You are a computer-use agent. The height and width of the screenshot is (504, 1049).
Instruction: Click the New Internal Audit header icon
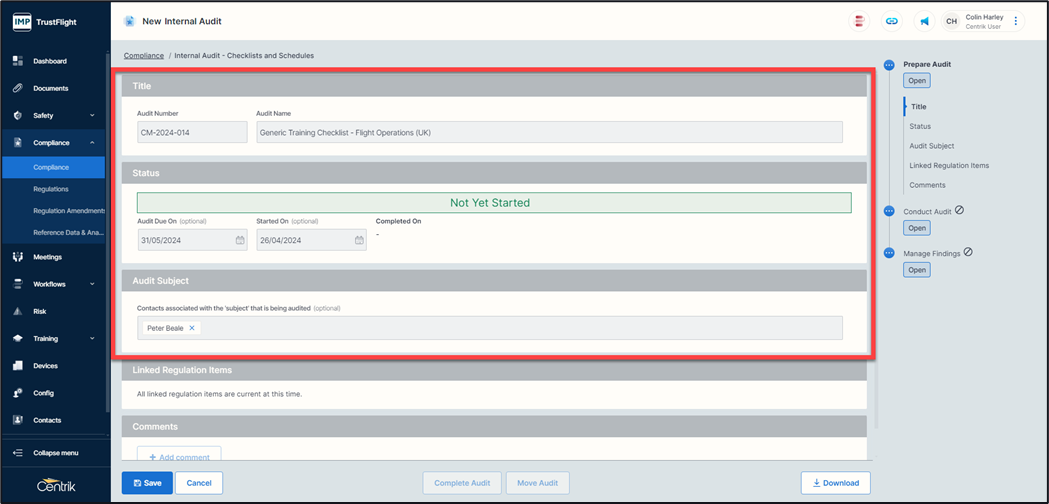pyautogui.click(x=129, y=21)
